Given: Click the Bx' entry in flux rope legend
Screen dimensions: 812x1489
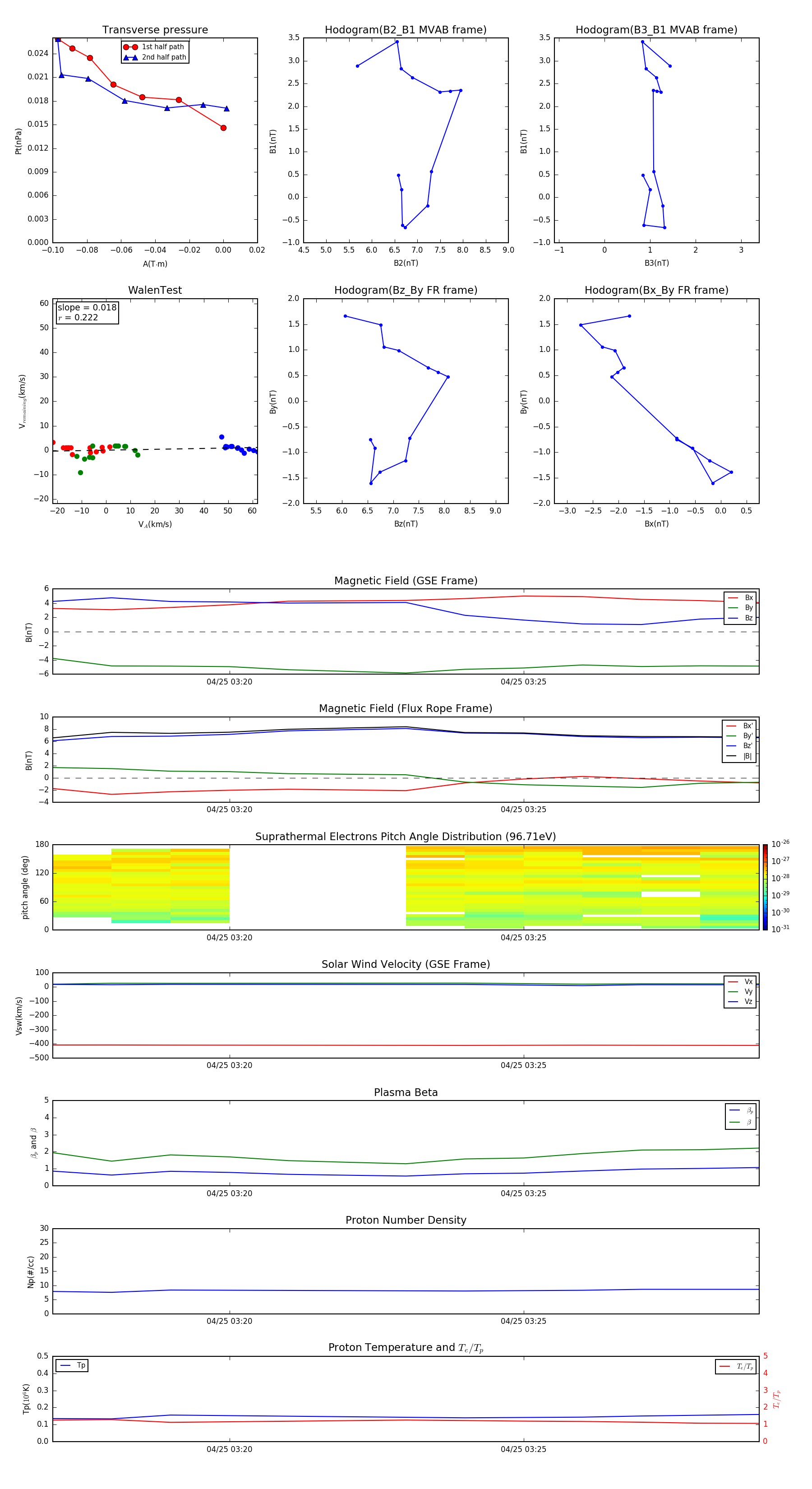Looking at the screenshot, I should coord(739,726).
